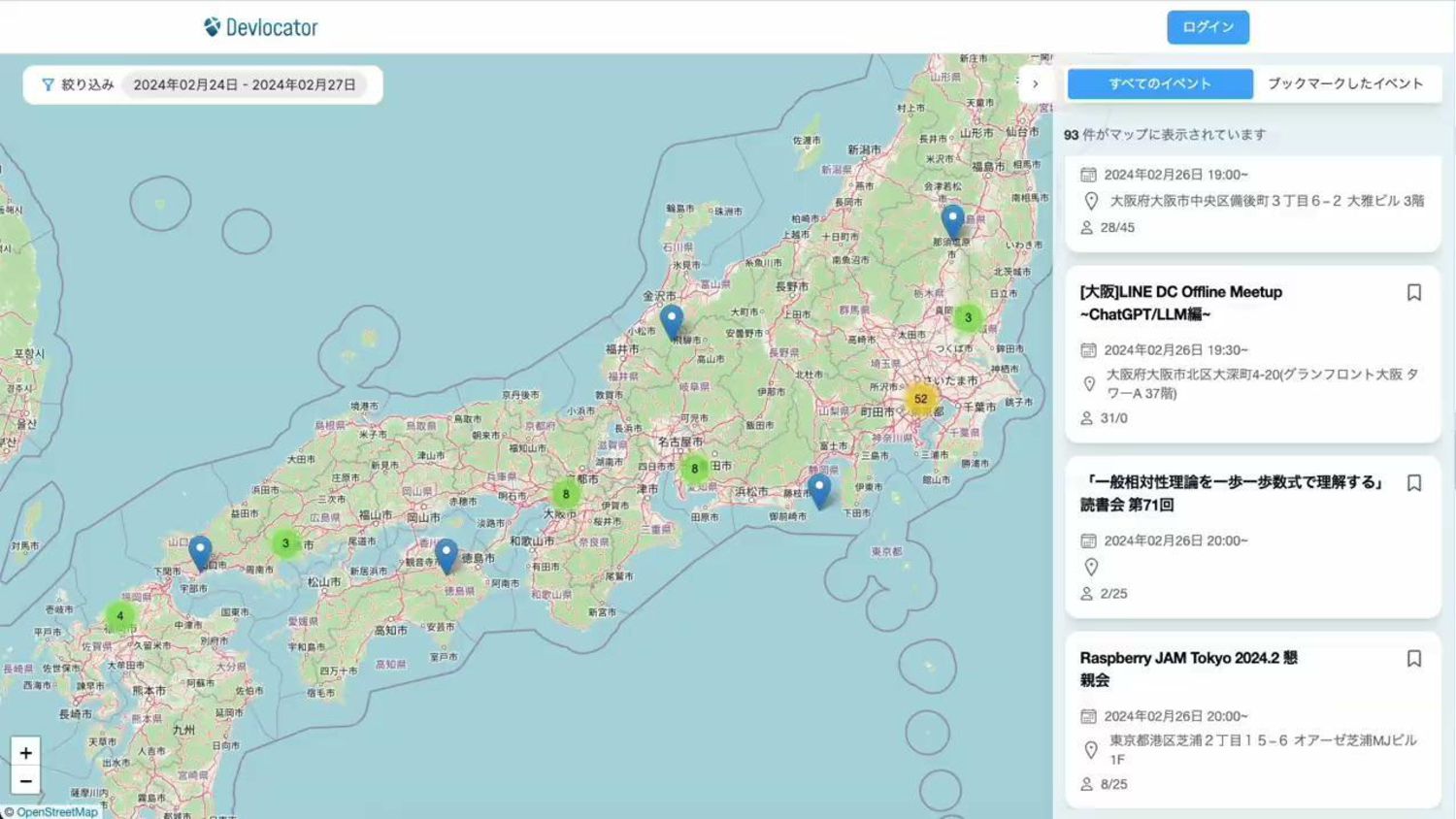The image size is (1456, 819).
Task: Click the Tokyo cluster marker with 52
Action: click(920, 399)
